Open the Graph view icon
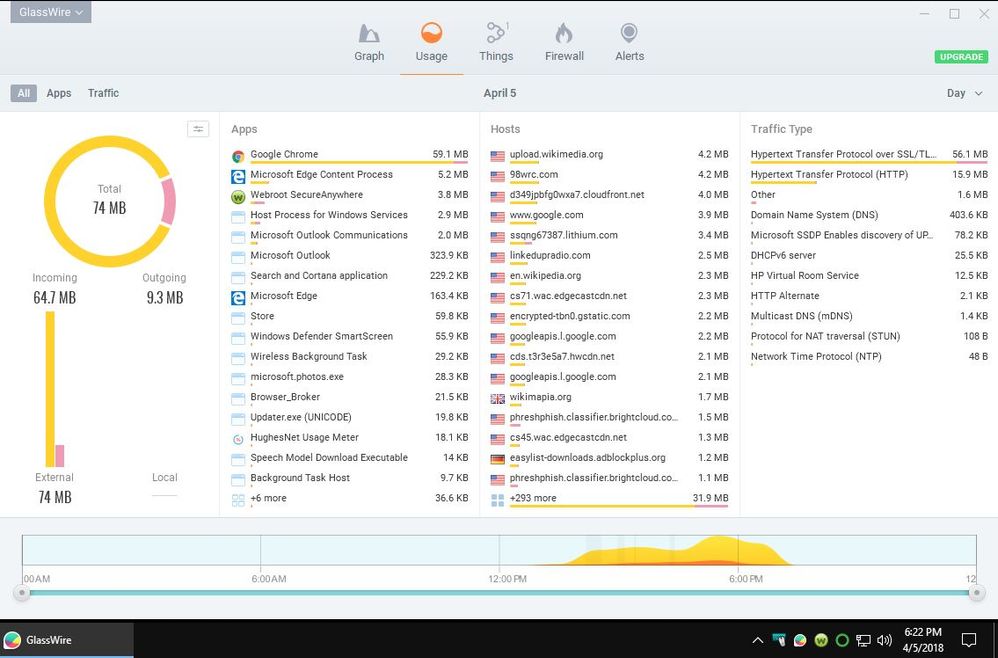The height and width of the screenshot is (658, 998). [x=369, y=34]
